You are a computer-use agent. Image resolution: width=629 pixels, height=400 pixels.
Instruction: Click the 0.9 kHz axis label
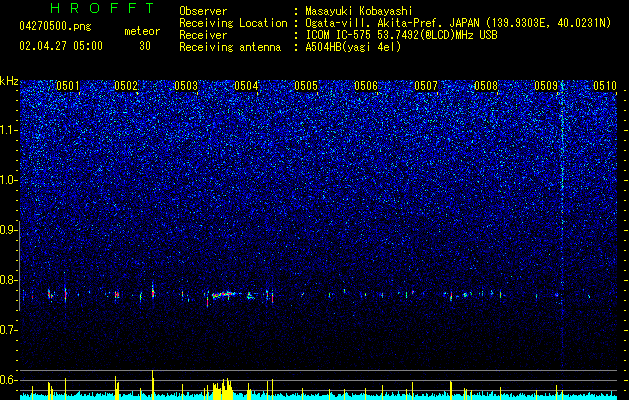pos(8,230)
